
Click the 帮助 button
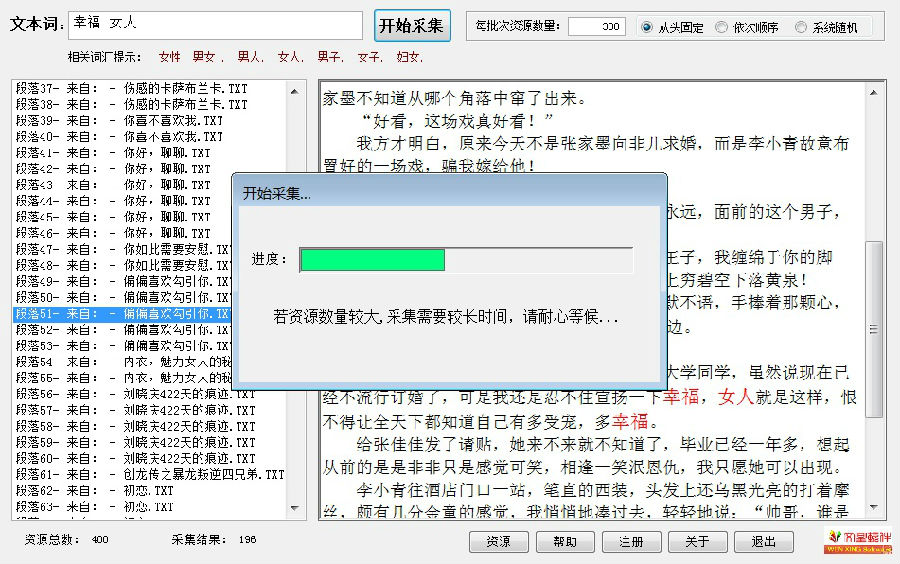click(x=565, y=542)
